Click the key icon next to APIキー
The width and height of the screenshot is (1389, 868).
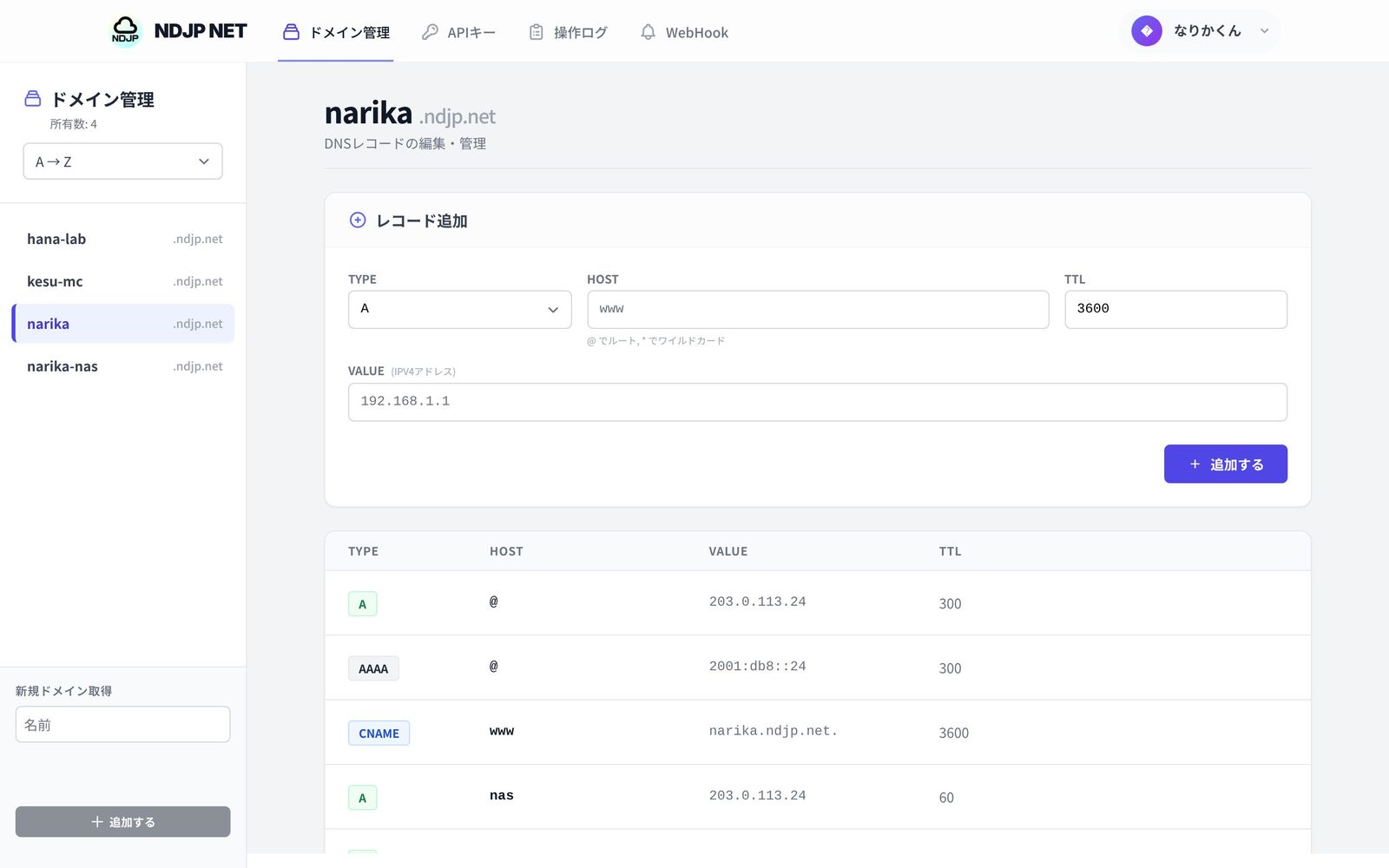point(430,32)
